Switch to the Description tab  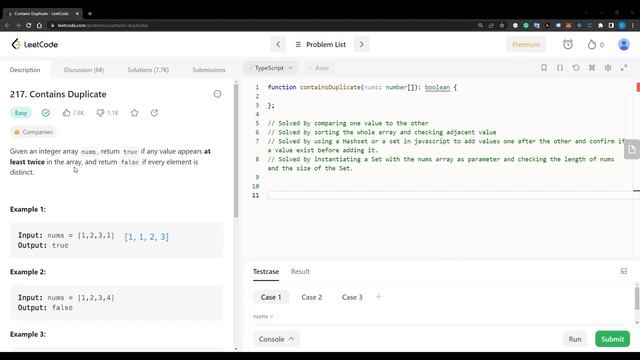pos(25,70)
